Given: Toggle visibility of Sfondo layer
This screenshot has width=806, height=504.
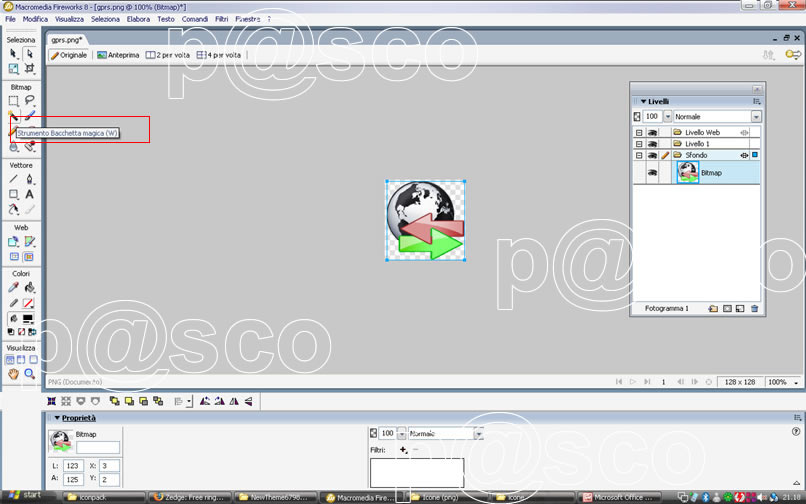Looking at the screenshot, I should [652, 155].
